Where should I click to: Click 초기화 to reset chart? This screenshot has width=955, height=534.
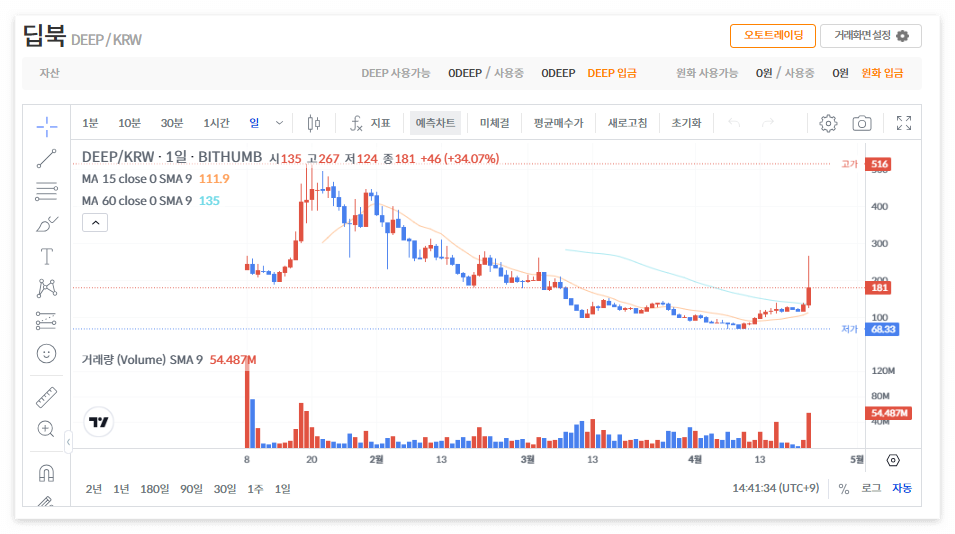tap(686, 123)
